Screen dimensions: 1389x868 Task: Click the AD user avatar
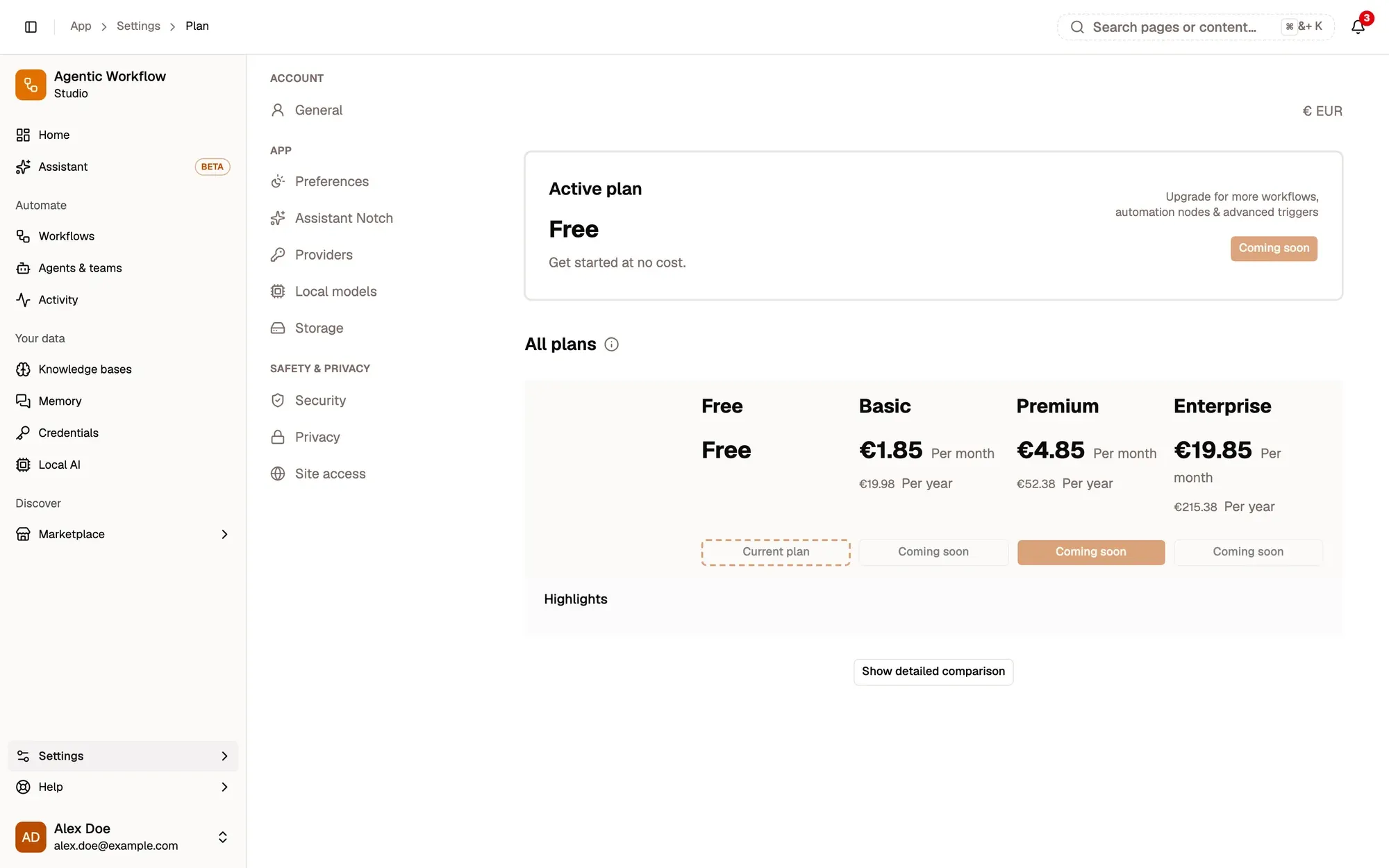pyautogui.click(x=31, y=837)
